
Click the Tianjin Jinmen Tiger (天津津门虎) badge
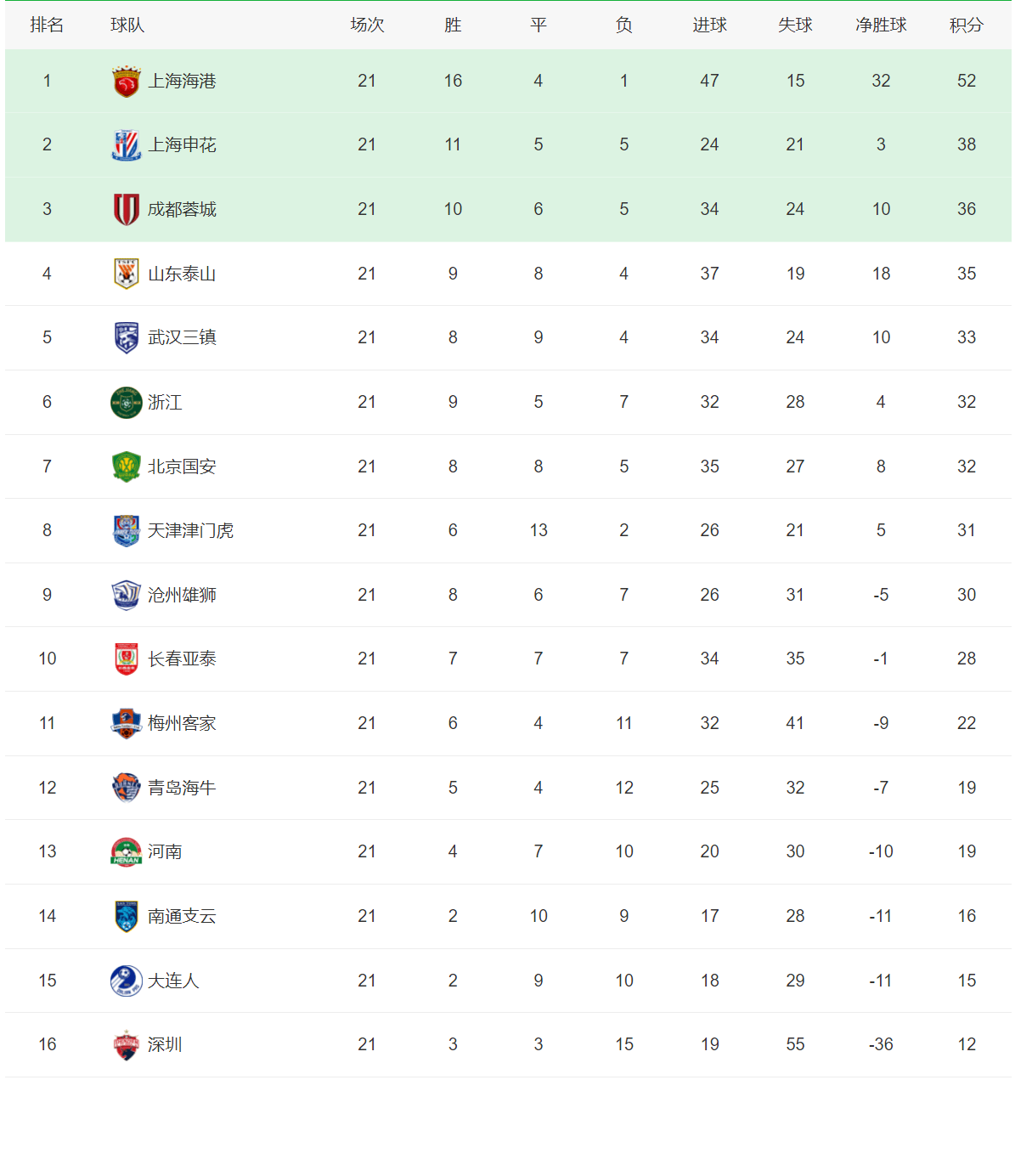click(127, 530)
